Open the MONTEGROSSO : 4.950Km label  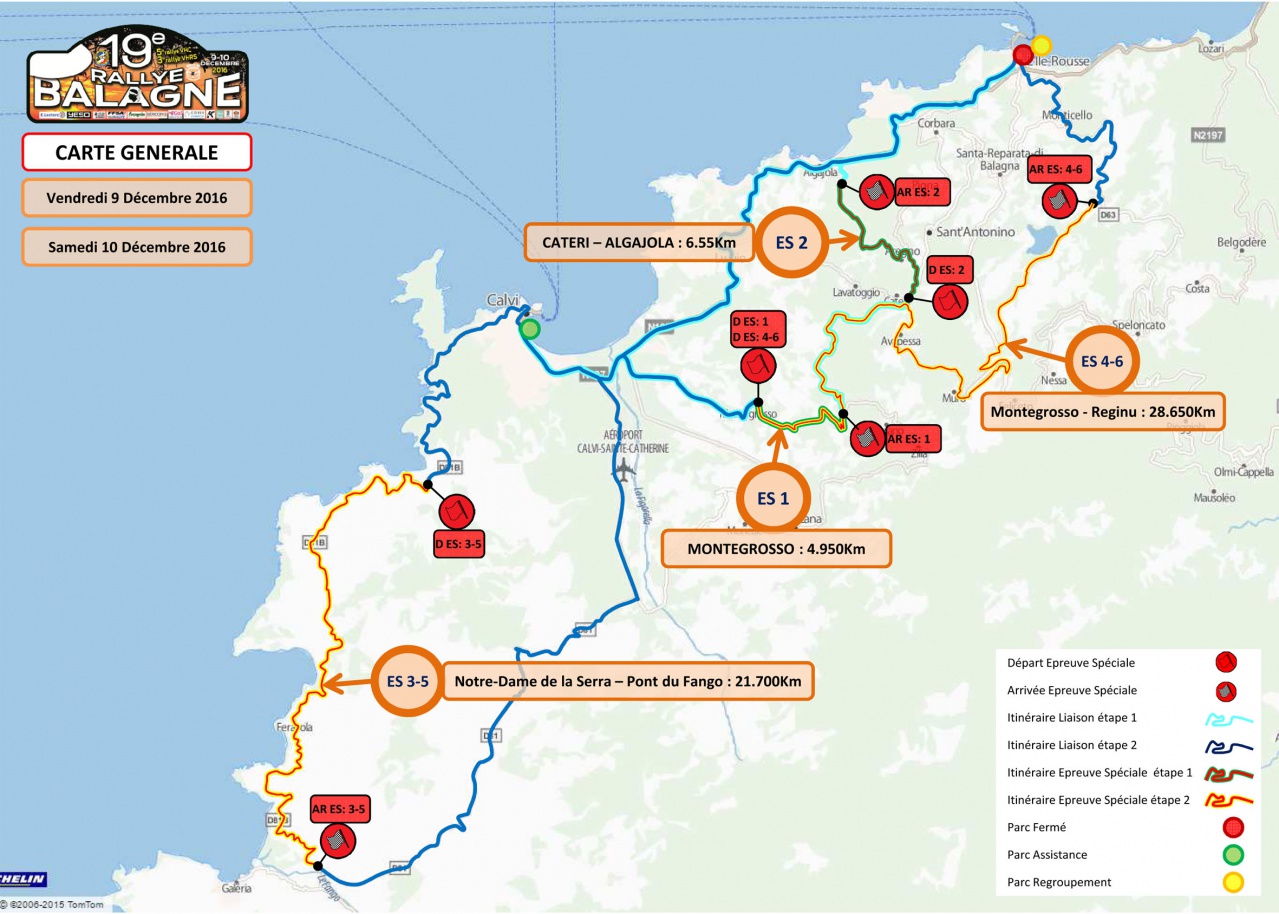tap(775, 549)
